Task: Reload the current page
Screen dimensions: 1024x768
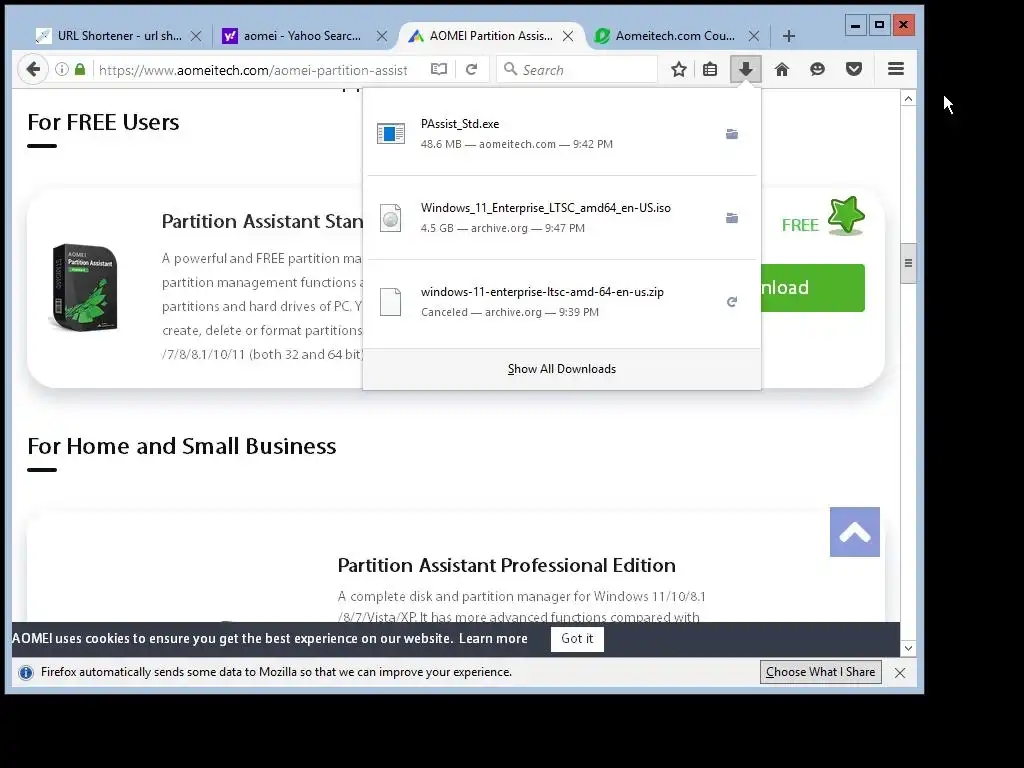Action: coord(472,69)
